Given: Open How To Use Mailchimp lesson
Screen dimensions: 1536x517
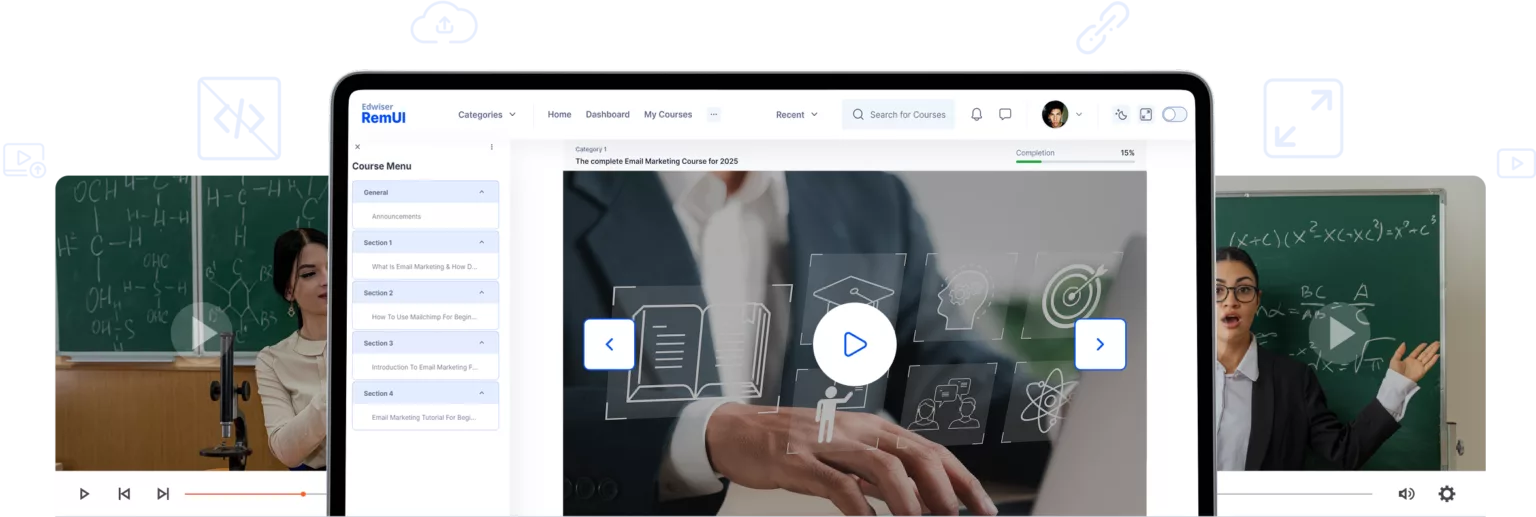Looking at the screenshot, I should [425, 317].
